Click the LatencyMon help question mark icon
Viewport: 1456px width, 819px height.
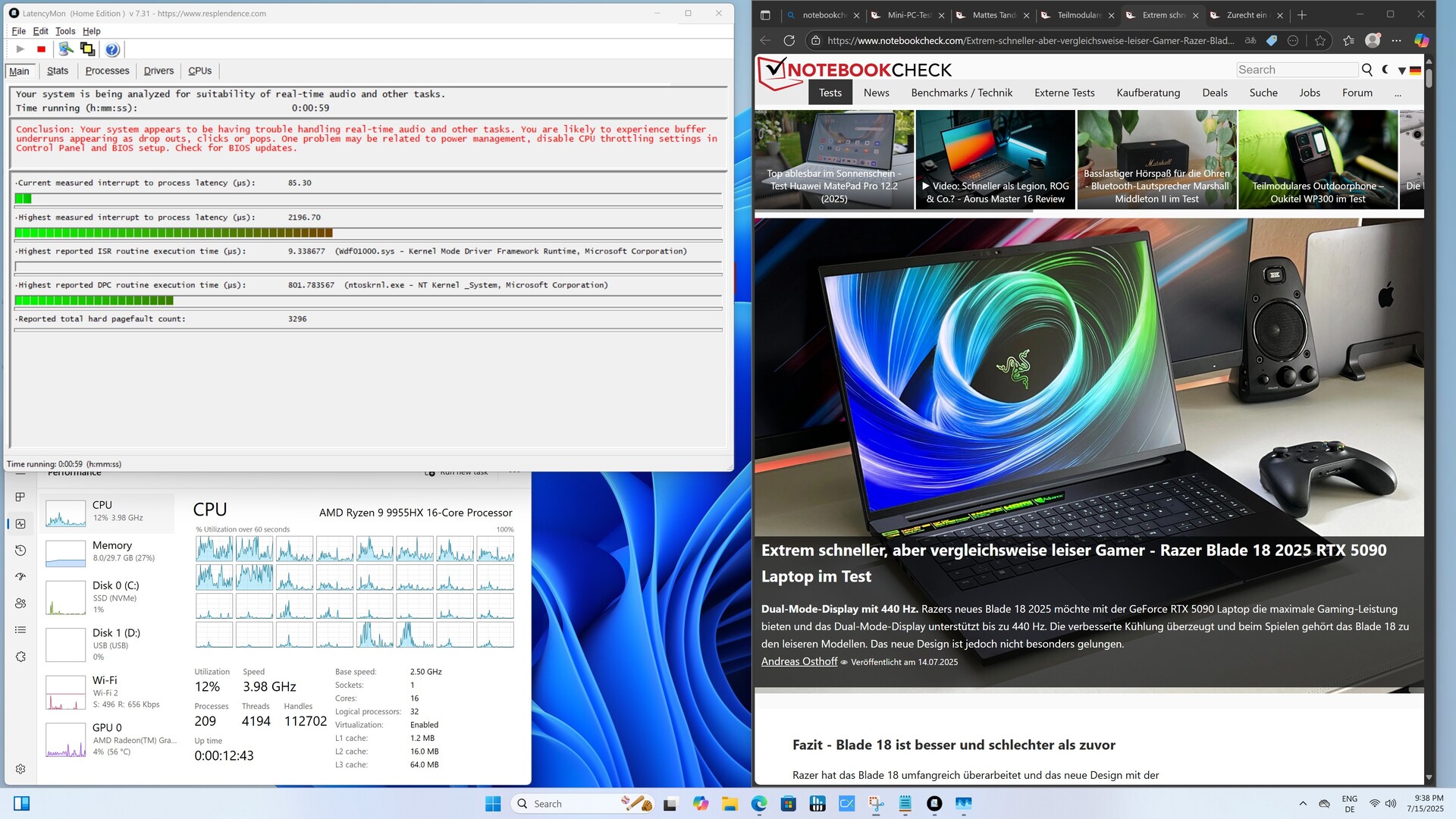[x=112, y=49]
